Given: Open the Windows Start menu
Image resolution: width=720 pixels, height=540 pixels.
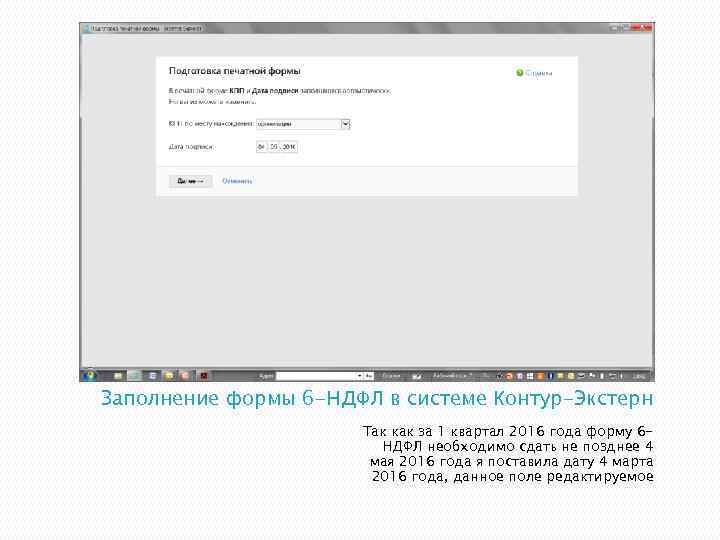Looking at the screenshot, I should 90,375.
